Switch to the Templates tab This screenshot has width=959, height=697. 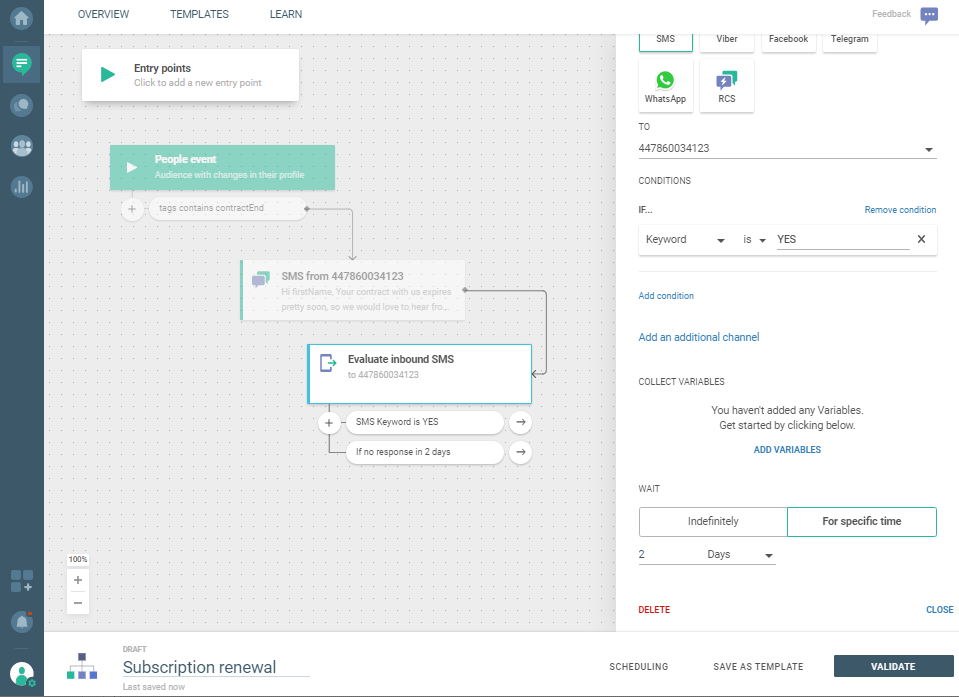tap(199, 15)
